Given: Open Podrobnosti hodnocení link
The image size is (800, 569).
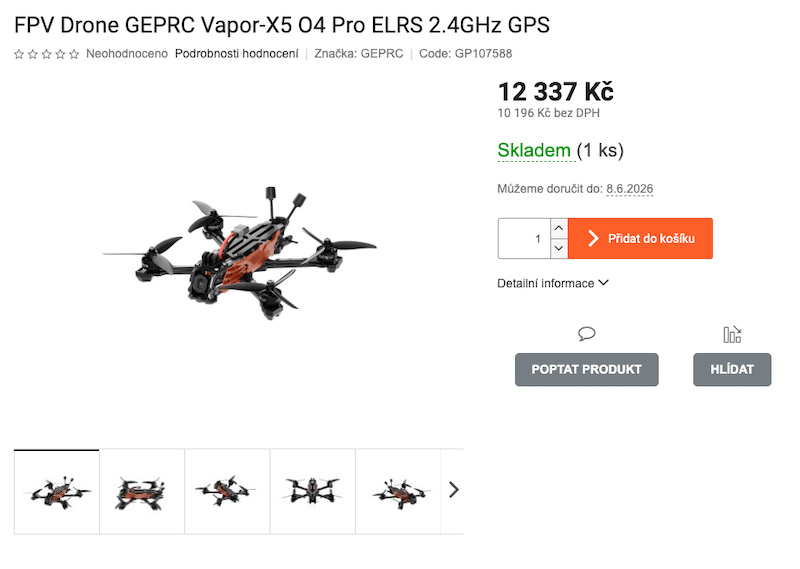Looking at the screenshot, I should click(x=236, y=54).
